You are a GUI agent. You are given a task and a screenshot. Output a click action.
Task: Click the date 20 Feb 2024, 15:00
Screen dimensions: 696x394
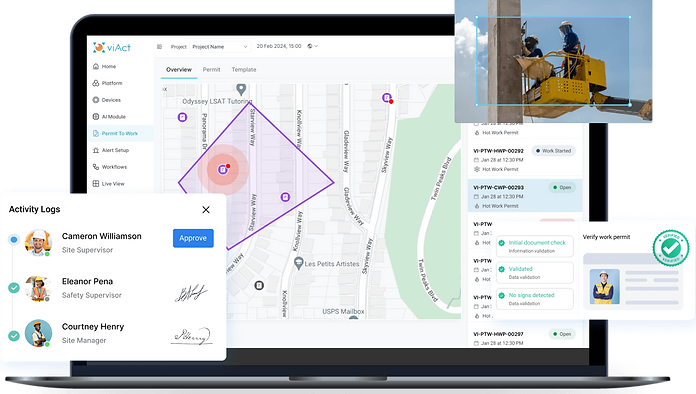(x=279, y=46)
